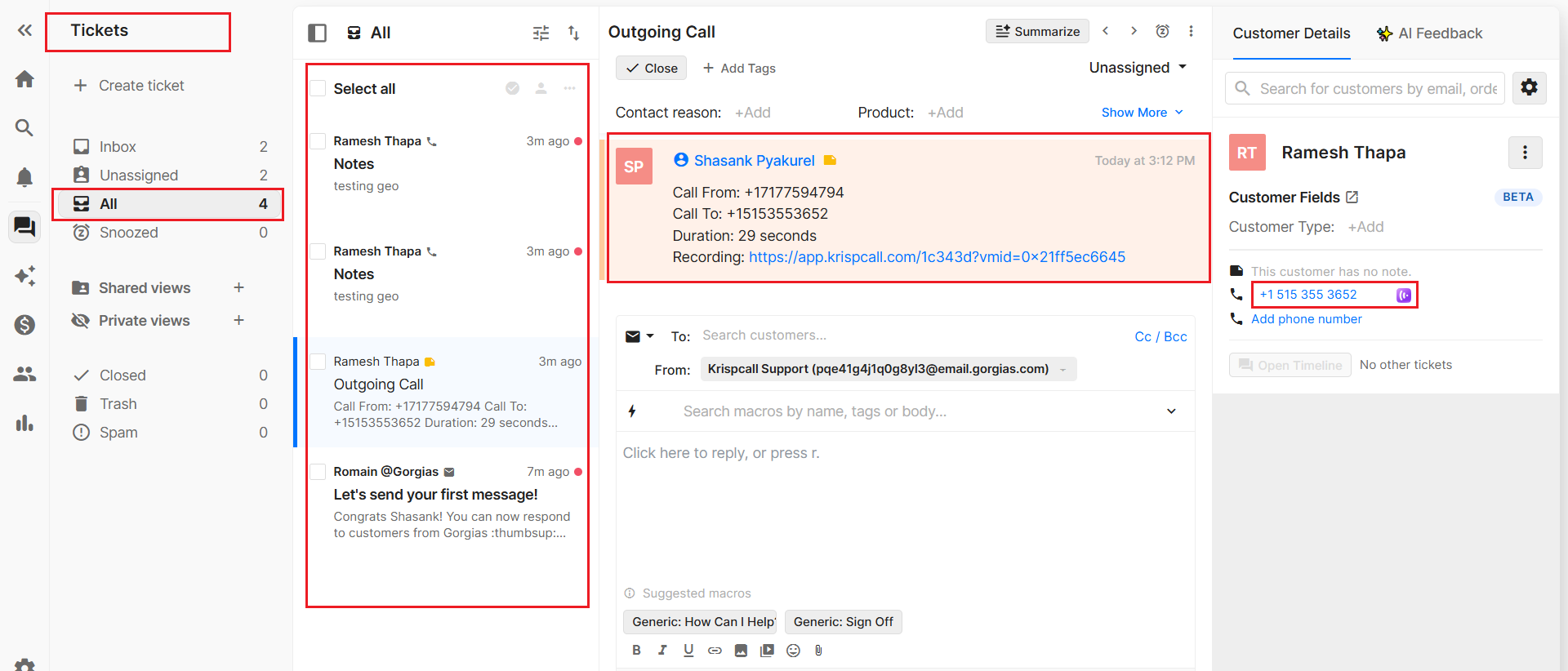1568x671 pixels.
Task: Assign selected tickets with person icon
Action: pos(541,88)
